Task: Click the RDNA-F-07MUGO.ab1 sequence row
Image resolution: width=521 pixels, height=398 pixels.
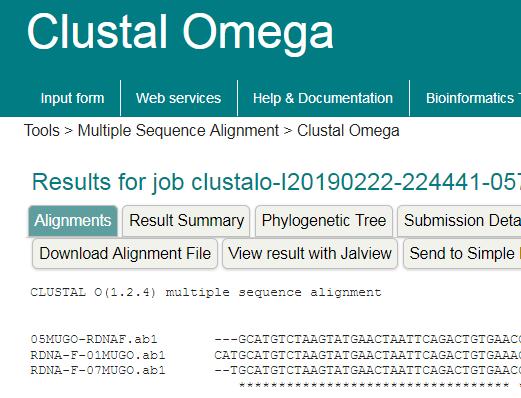Action: pos(276,370)
